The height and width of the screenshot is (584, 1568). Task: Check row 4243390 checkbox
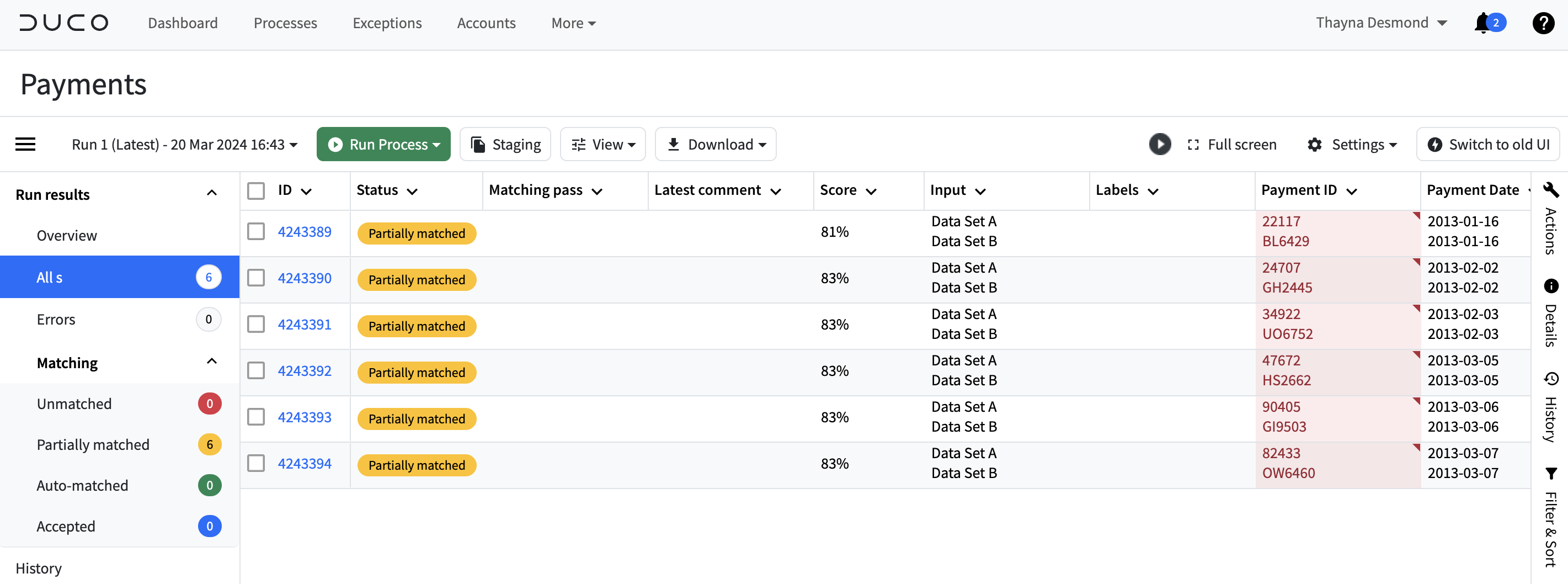click(255, 278)
